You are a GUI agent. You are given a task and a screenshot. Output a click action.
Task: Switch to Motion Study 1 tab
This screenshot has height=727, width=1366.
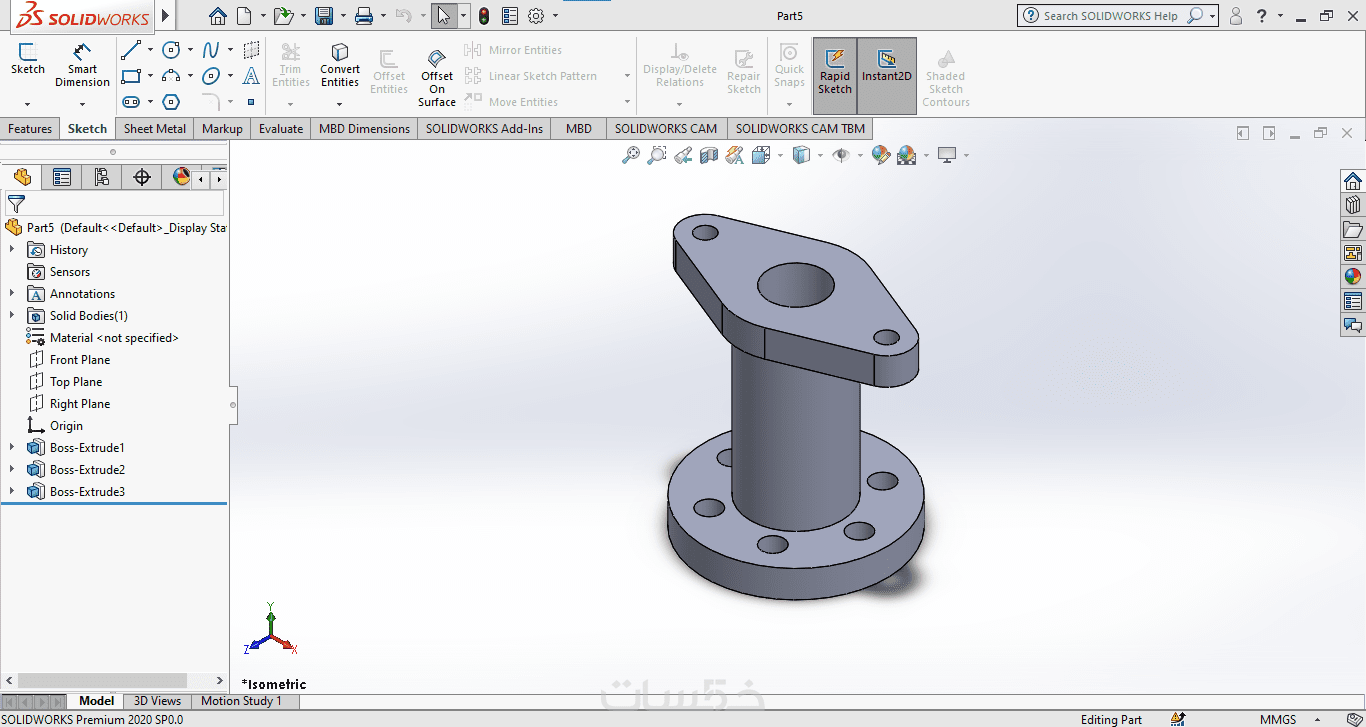pos(241,701)
